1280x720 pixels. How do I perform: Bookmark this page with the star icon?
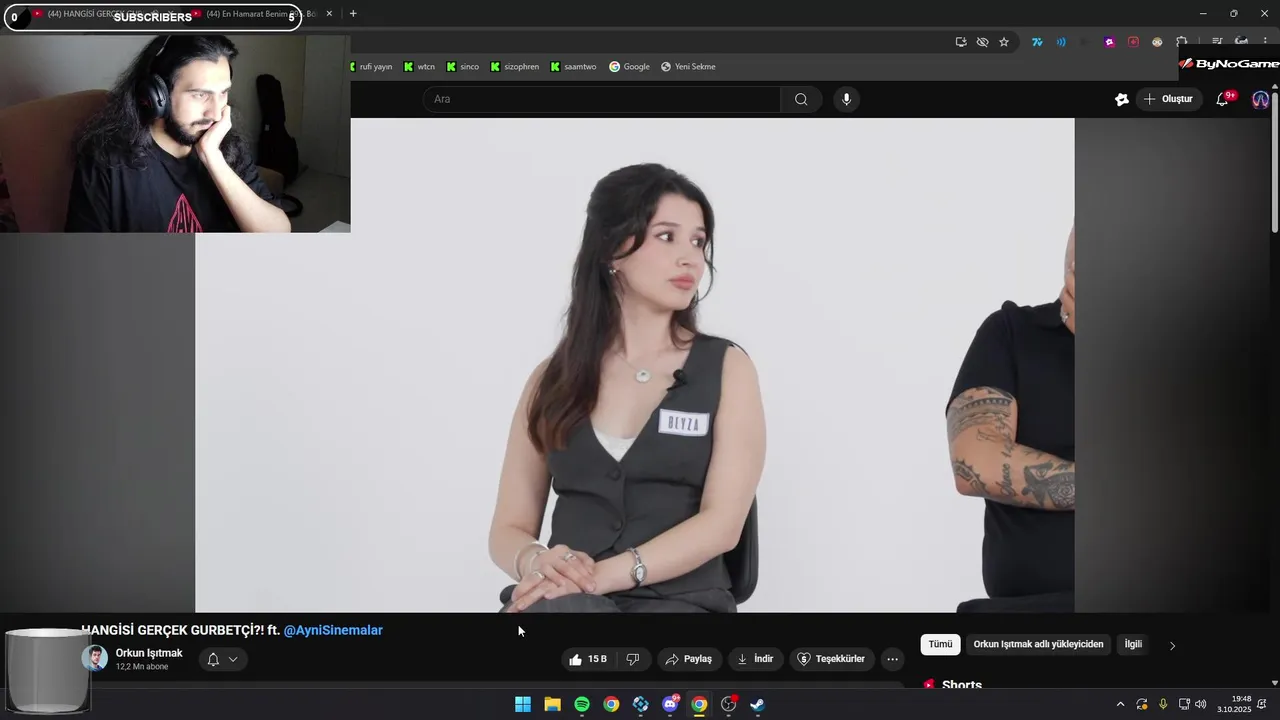coord(1004,42)
